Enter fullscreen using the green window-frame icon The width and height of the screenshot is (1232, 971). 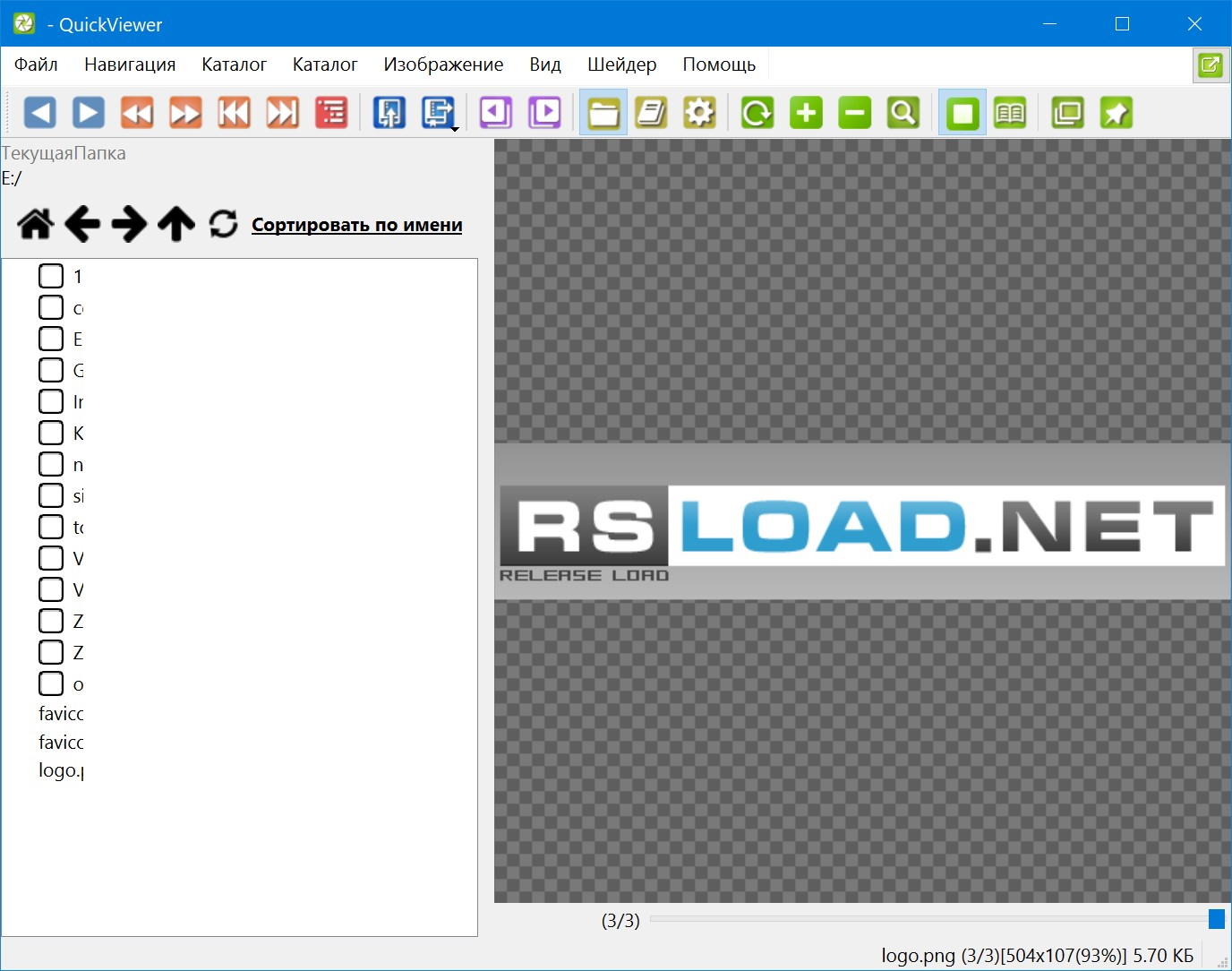(x=1067, y=113)
